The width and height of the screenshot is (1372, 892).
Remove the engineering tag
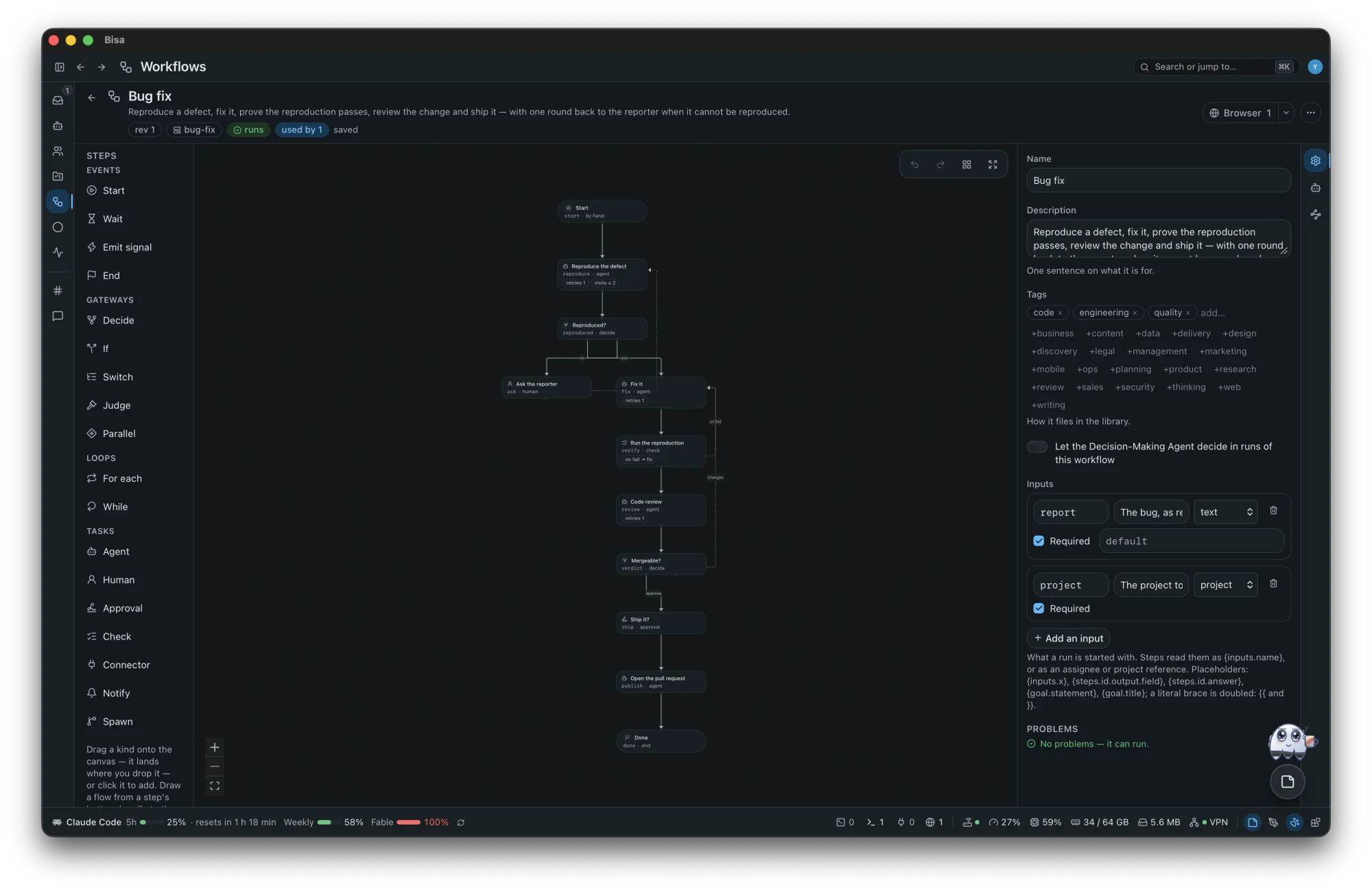click(1135, 313)
